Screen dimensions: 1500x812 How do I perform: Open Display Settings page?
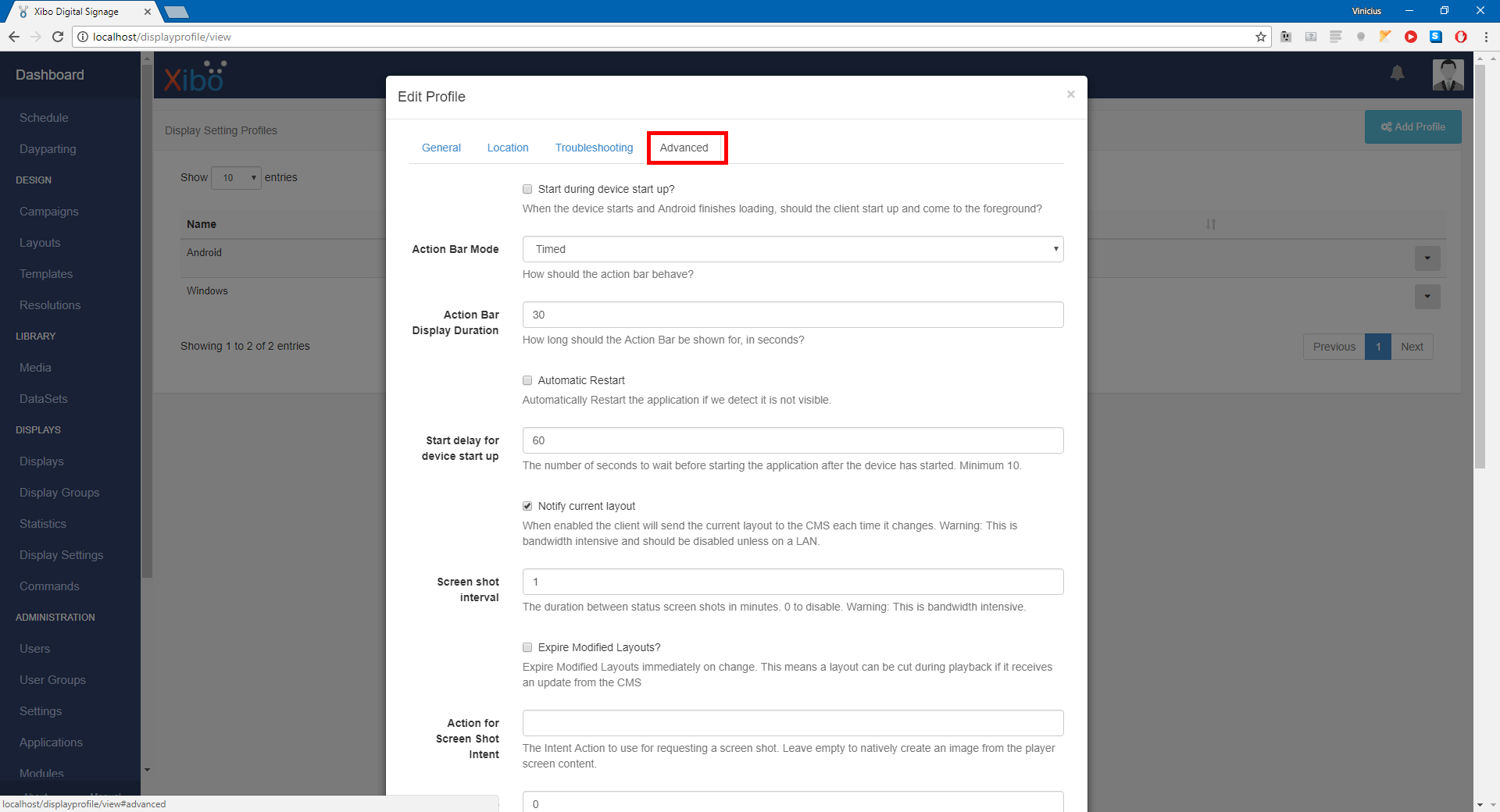(x=61, y=555)
